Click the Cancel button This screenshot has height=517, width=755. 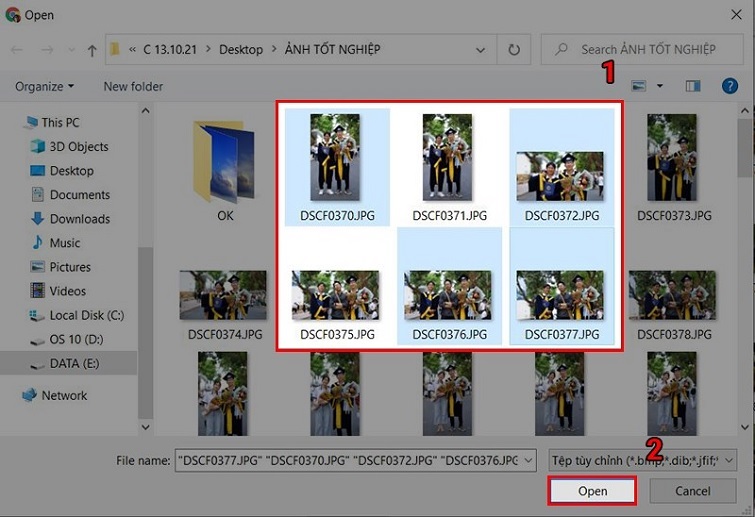692,491
